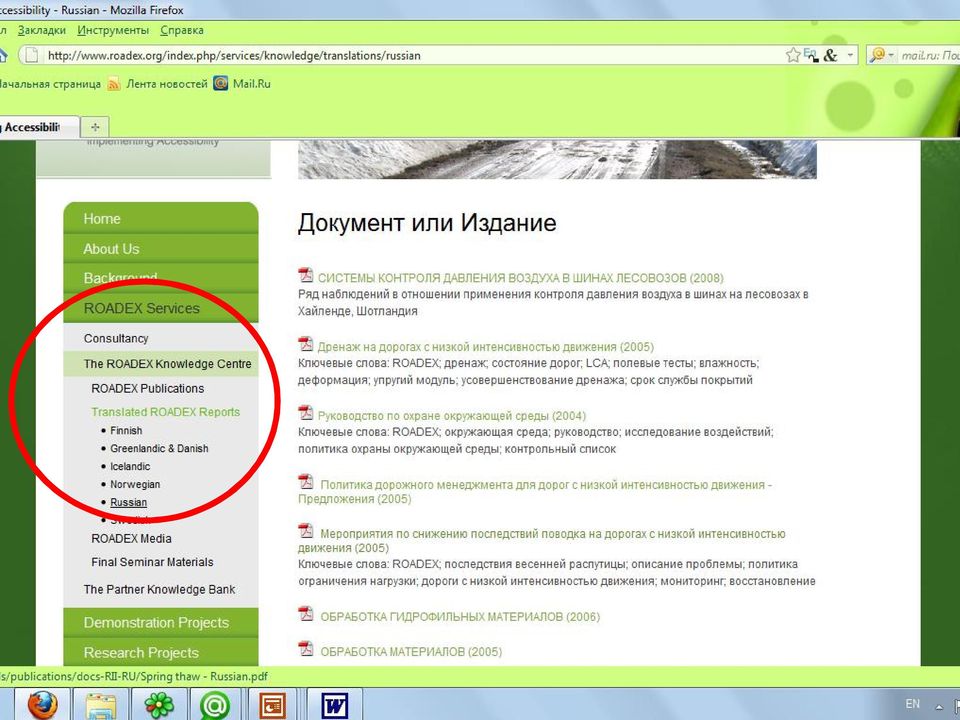Open PDF icon for Руководство по охране окружающей среды
The height and width of the screenshot is (720, 960).
pyautogui.click(x=306, y=413)
